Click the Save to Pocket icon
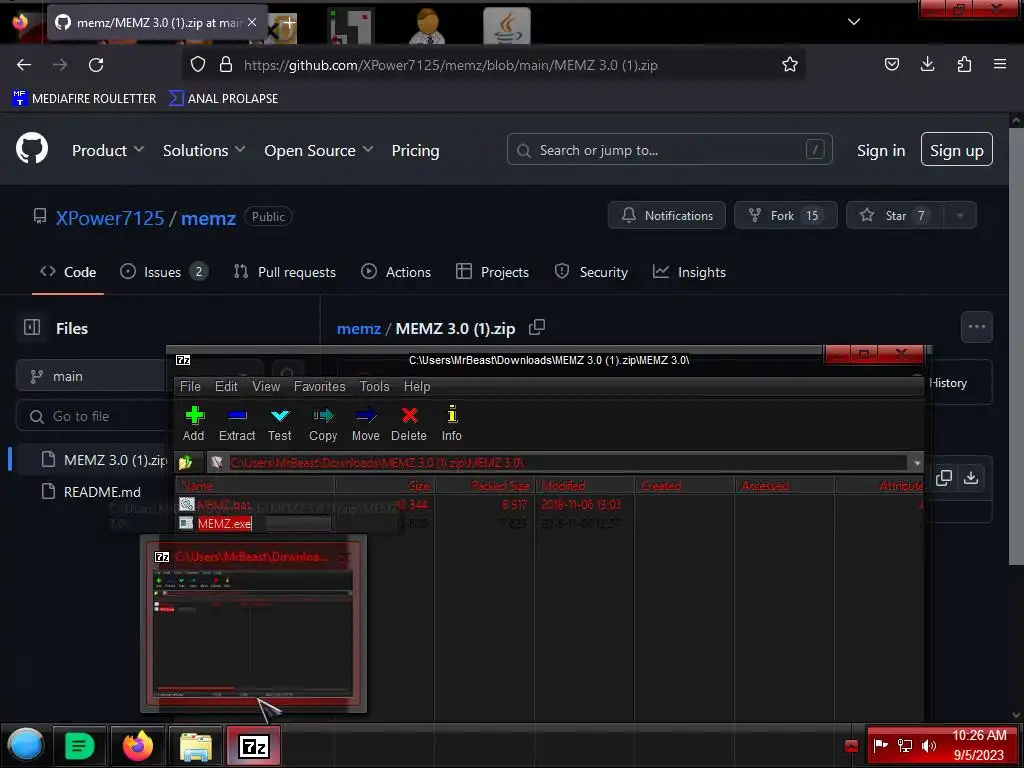The image size is (1024, 768). pyautogui.click(x=891, y=64)
